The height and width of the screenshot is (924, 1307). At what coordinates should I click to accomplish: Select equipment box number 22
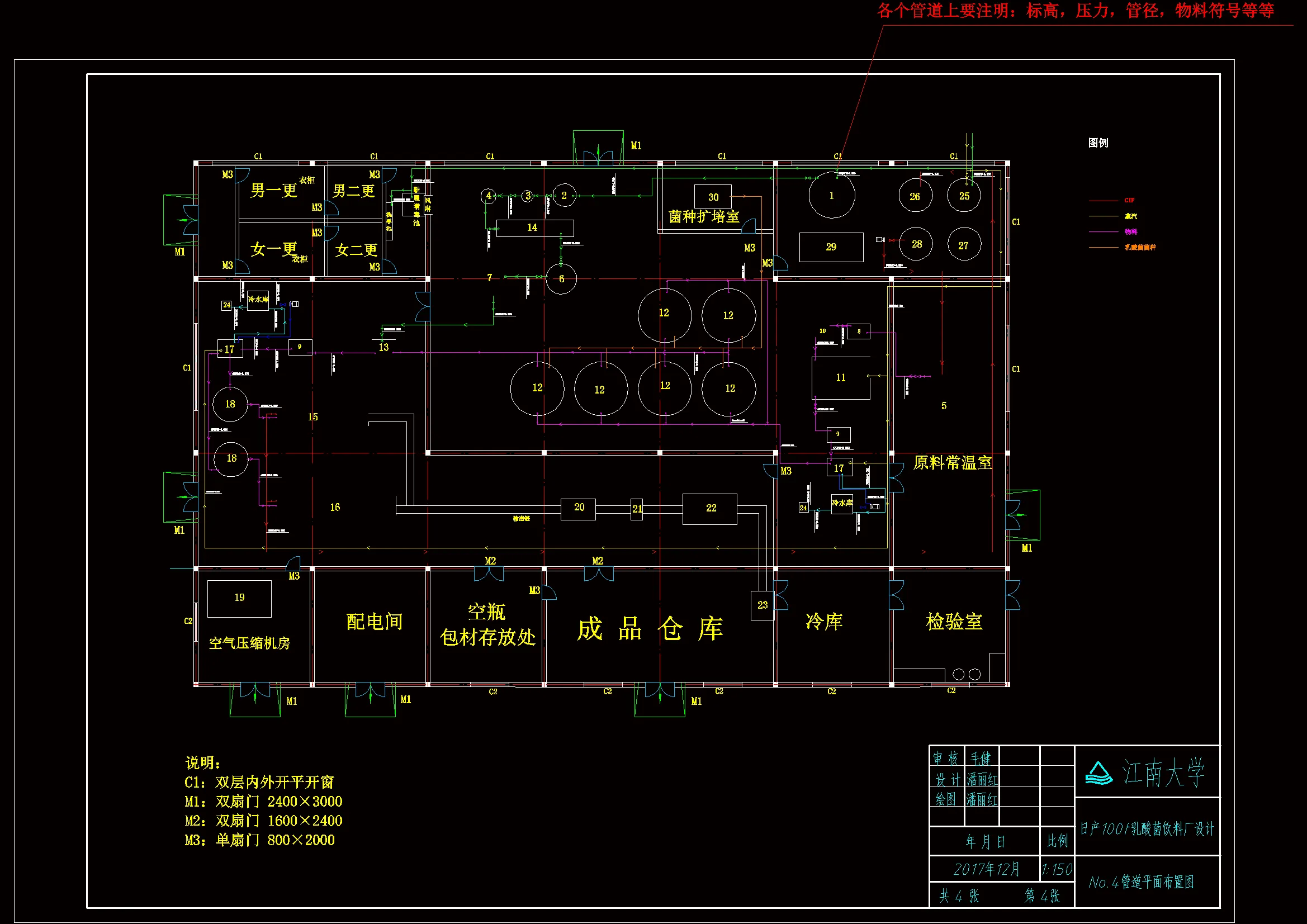pyautogui.click(x=710, y=509)
